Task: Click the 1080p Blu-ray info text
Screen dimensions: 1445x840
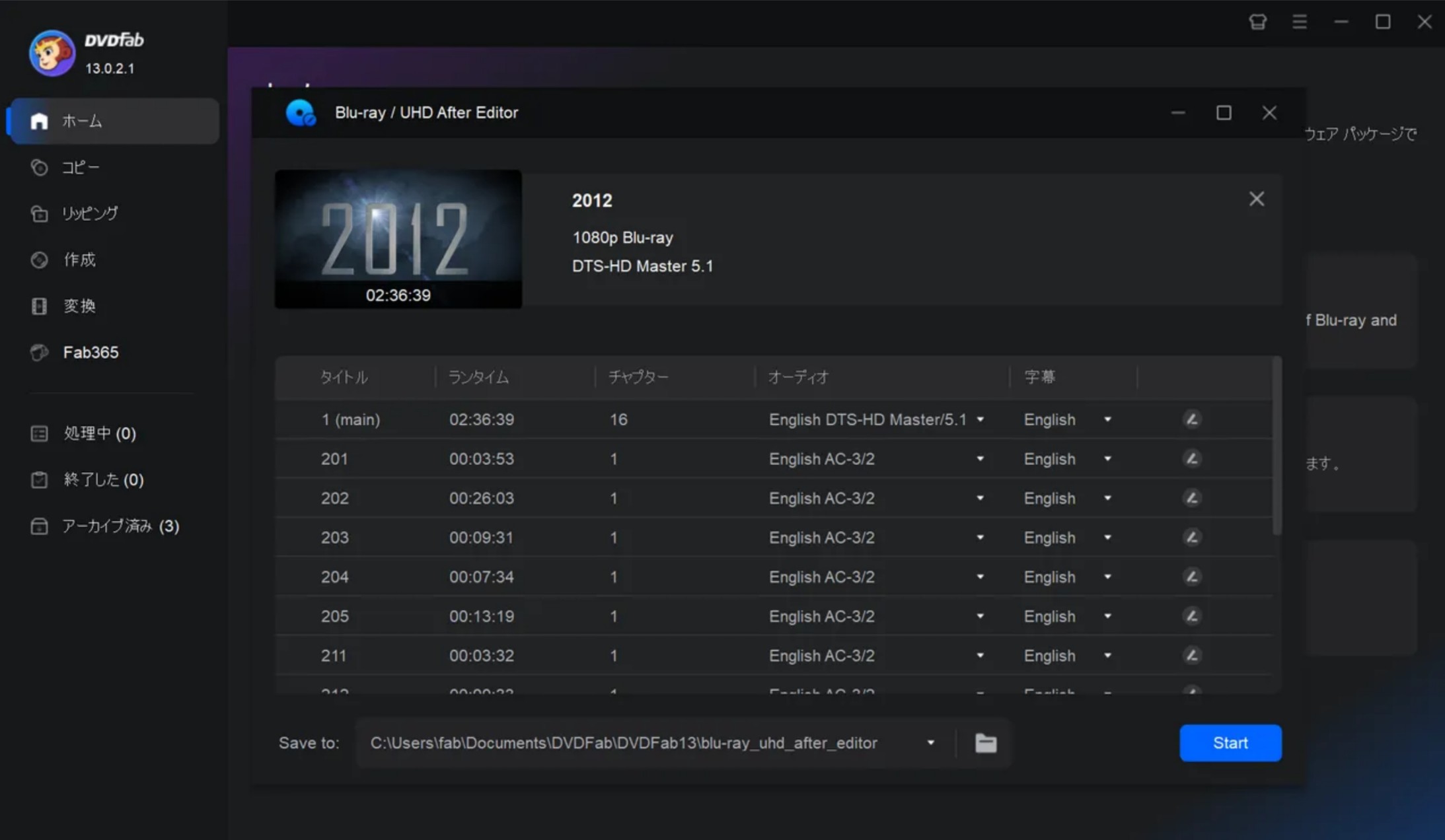Action: (x=622, y=238)
